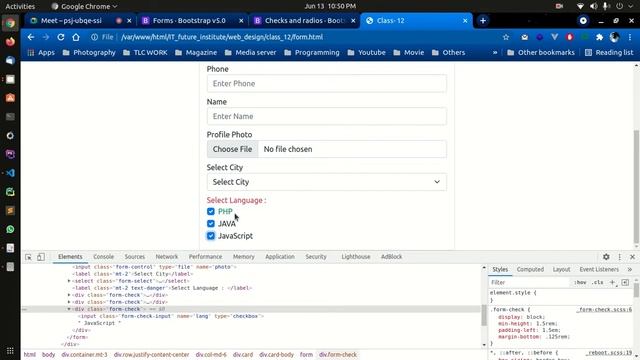Image resolution: width=640 pixels, height=360 pixels.
Task: Switch to the Sources tab
Action: coord(135,257)
